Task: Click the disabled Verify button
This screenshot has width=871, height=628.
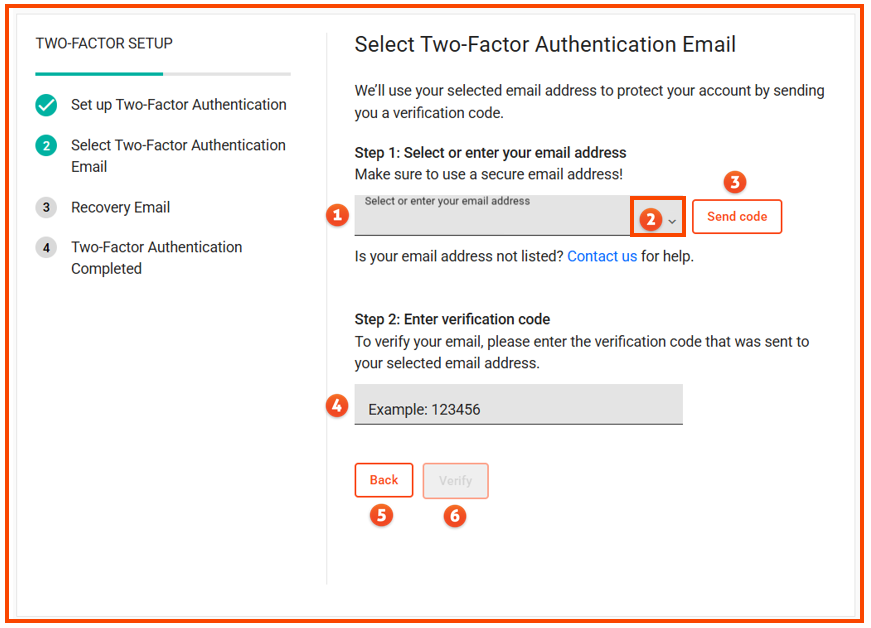Action: [x=455, y=480]
